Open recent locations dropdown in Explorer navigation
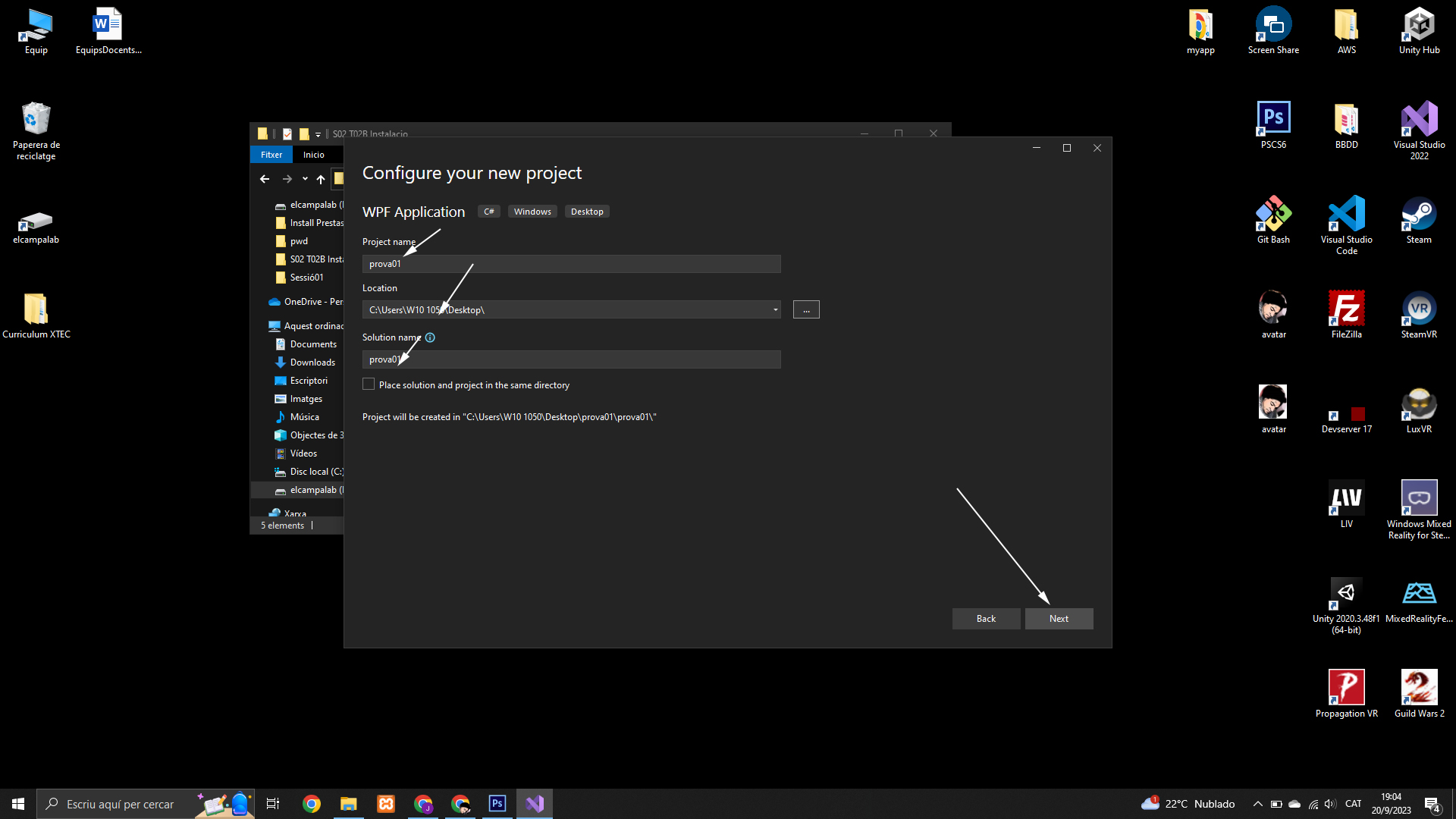1456x819 pixels. coord(305,179)
